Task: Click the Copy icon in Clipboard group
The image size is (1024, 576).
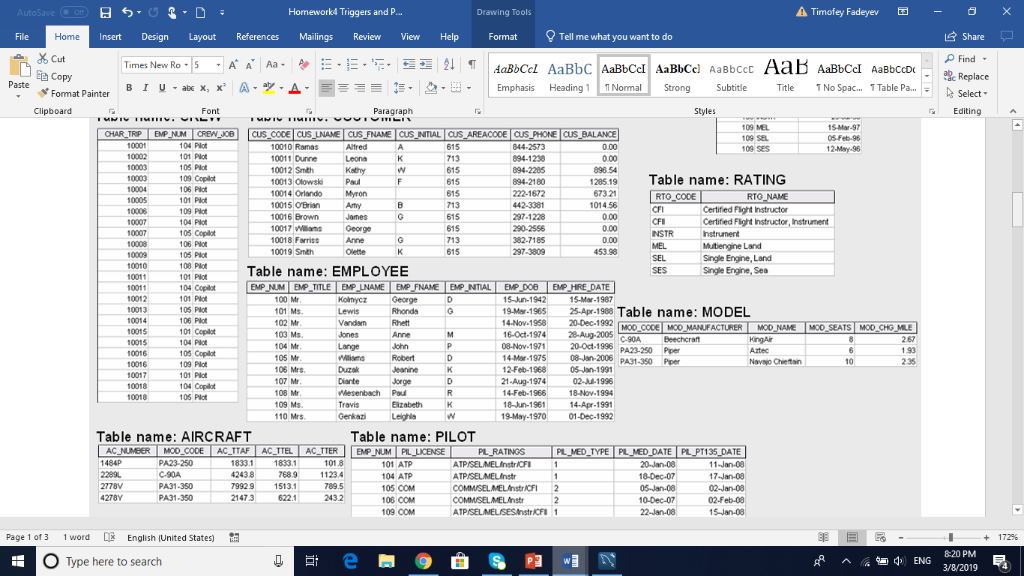Action: 40,76
